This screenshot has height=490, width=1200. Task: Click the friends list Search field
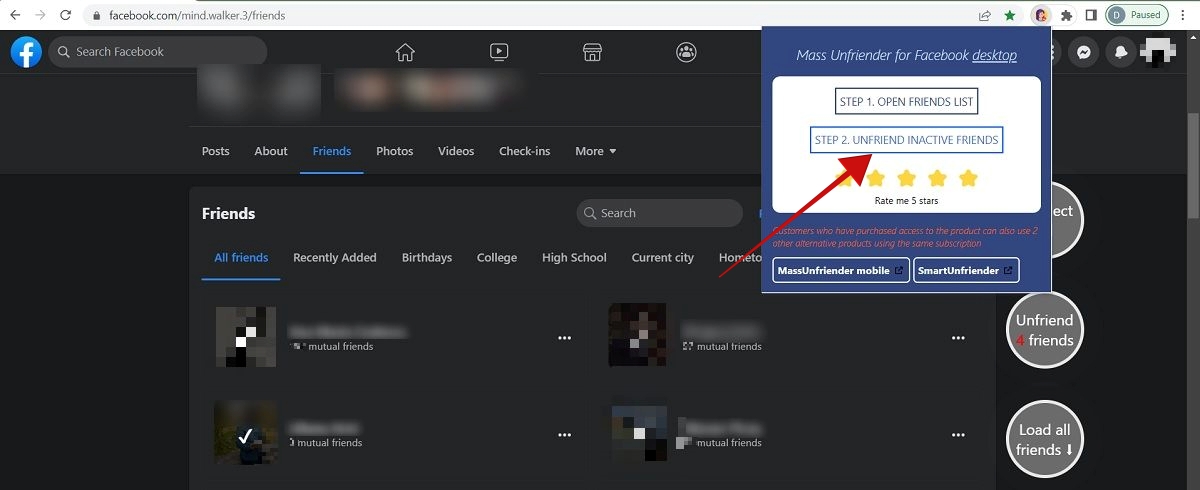660,213
